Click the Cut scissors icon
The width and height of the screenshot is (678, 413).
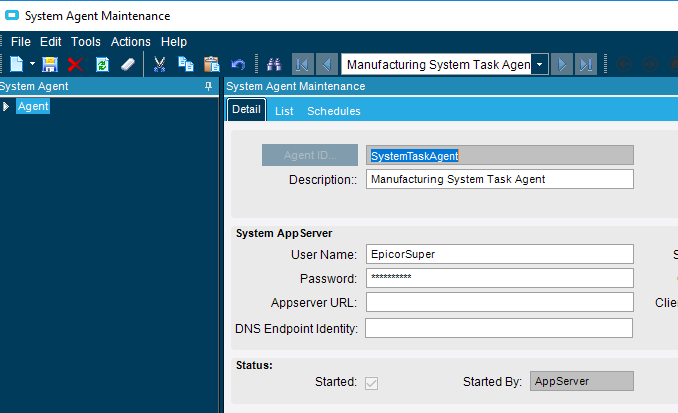click(x=159, y=64)
